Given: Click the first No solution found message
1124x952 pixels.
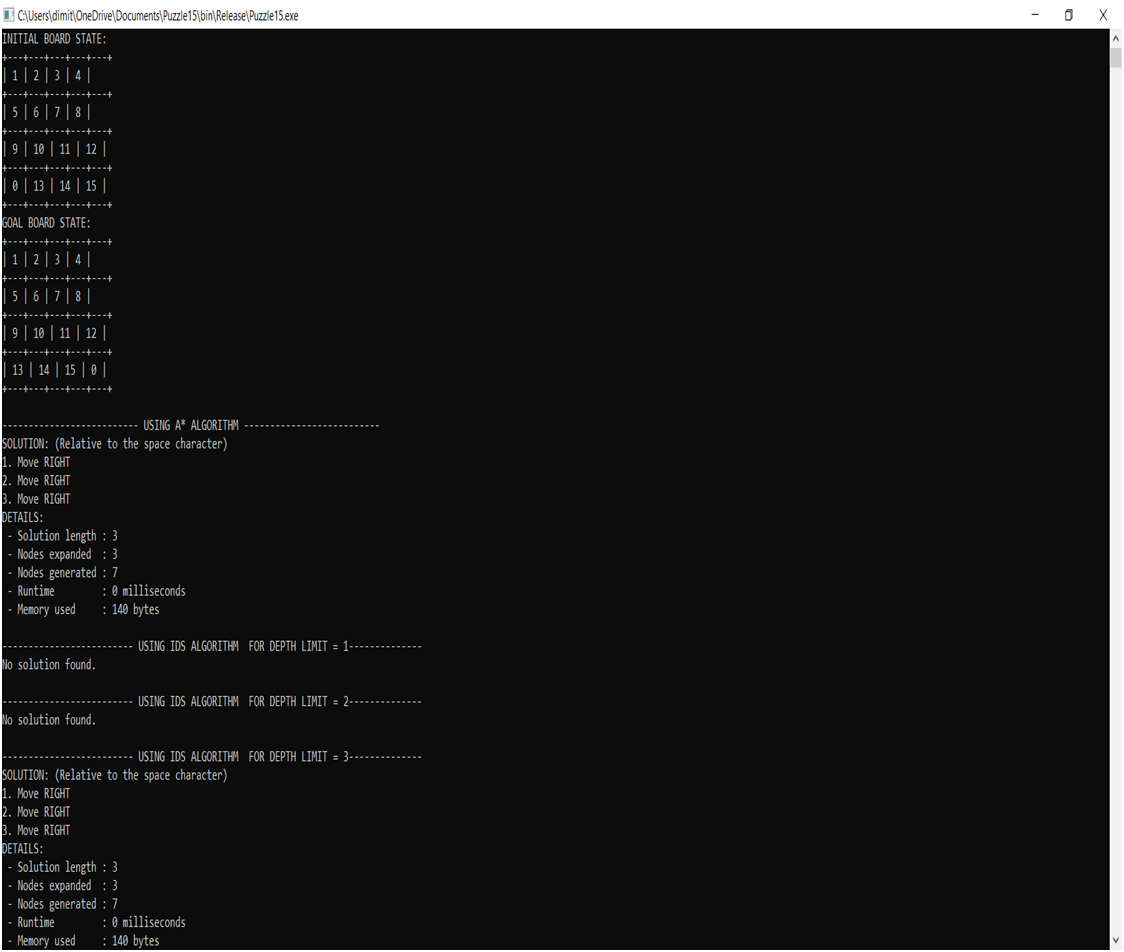Looking at the screenshot, I should (47, 664).
